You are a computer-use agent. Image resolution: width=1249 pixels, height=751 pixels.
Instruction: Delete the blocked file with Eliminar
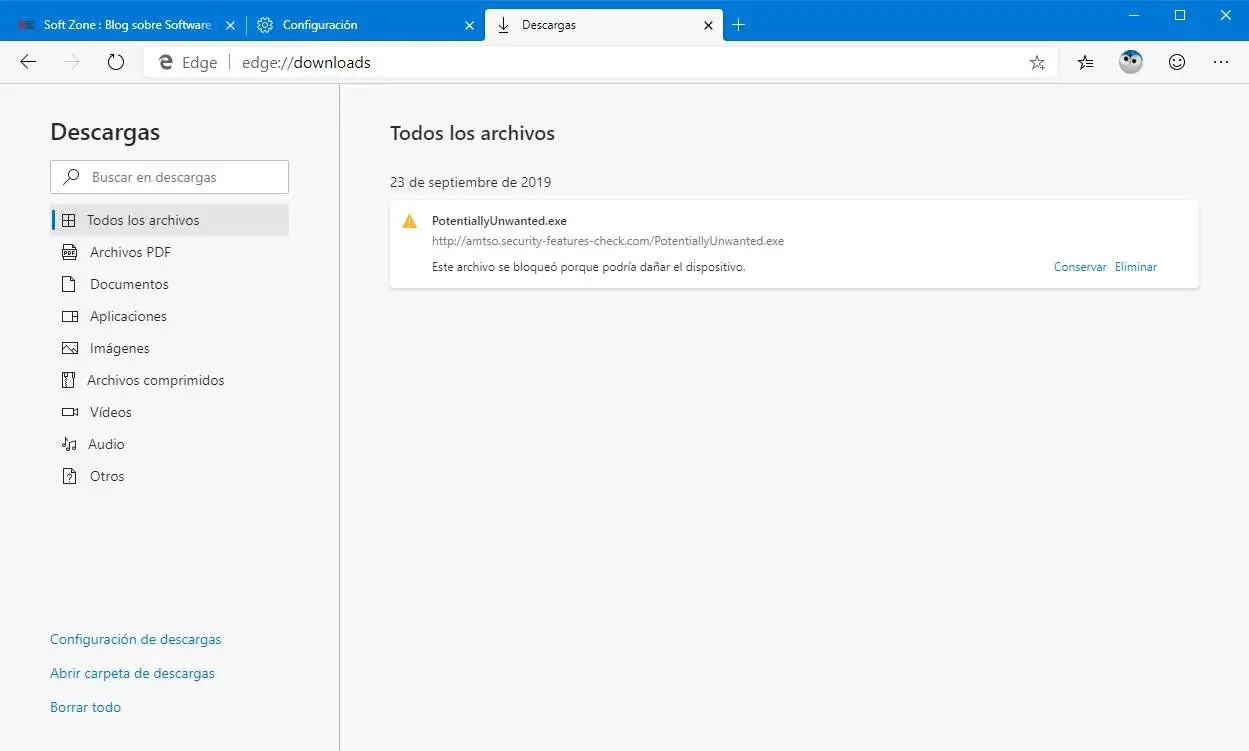pos(1136,267)
